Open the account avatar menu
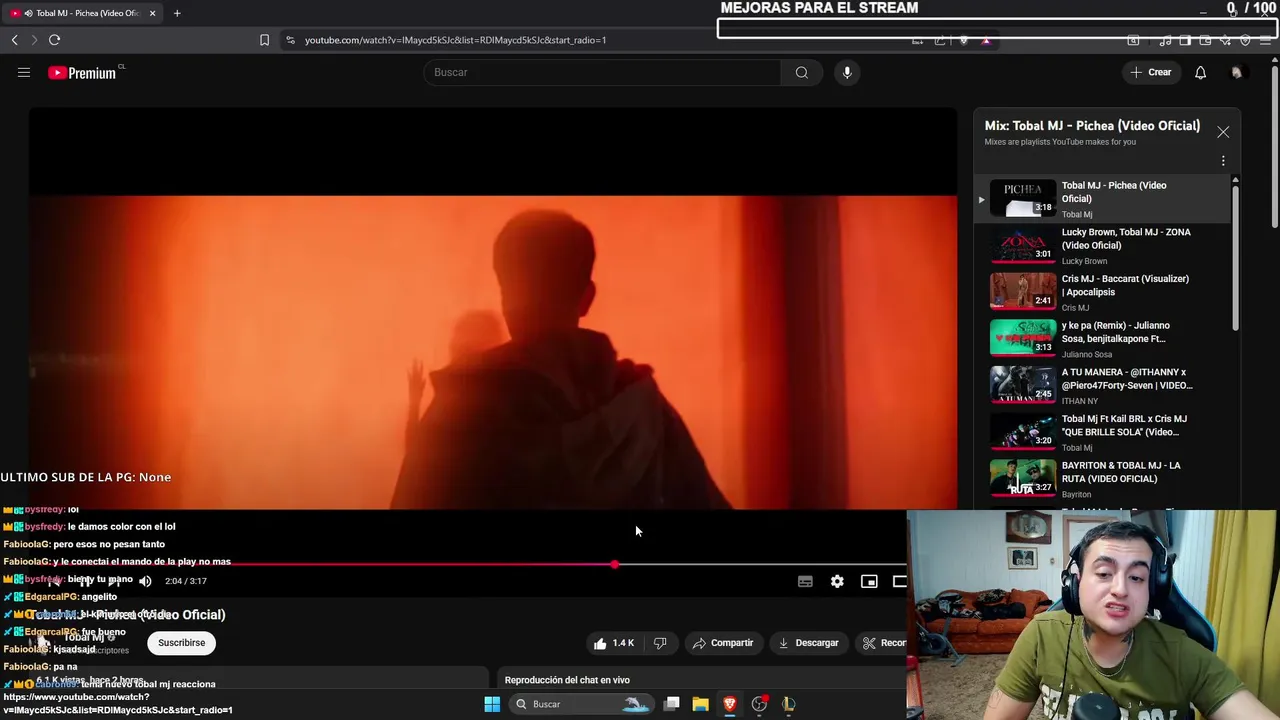 pyautogui.click(x=1237, y=72)
